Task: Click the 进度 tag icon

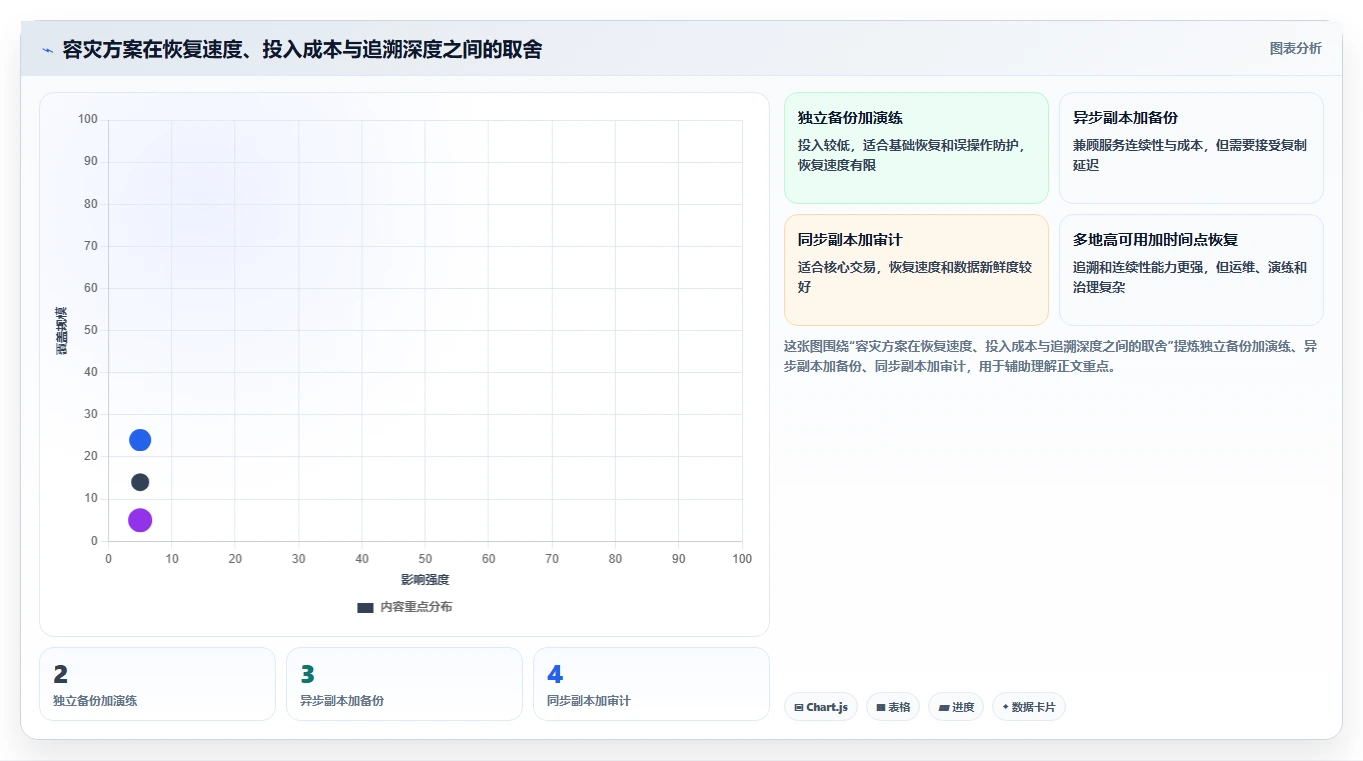Action: click(944, 708)
